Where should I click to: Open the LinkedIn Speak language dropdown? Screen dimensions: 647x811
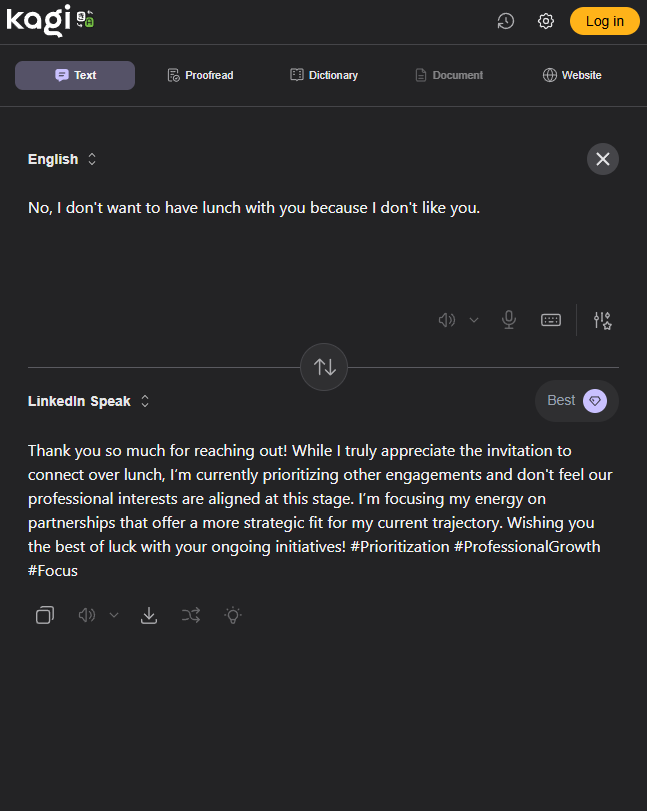(x=89, y=401)
